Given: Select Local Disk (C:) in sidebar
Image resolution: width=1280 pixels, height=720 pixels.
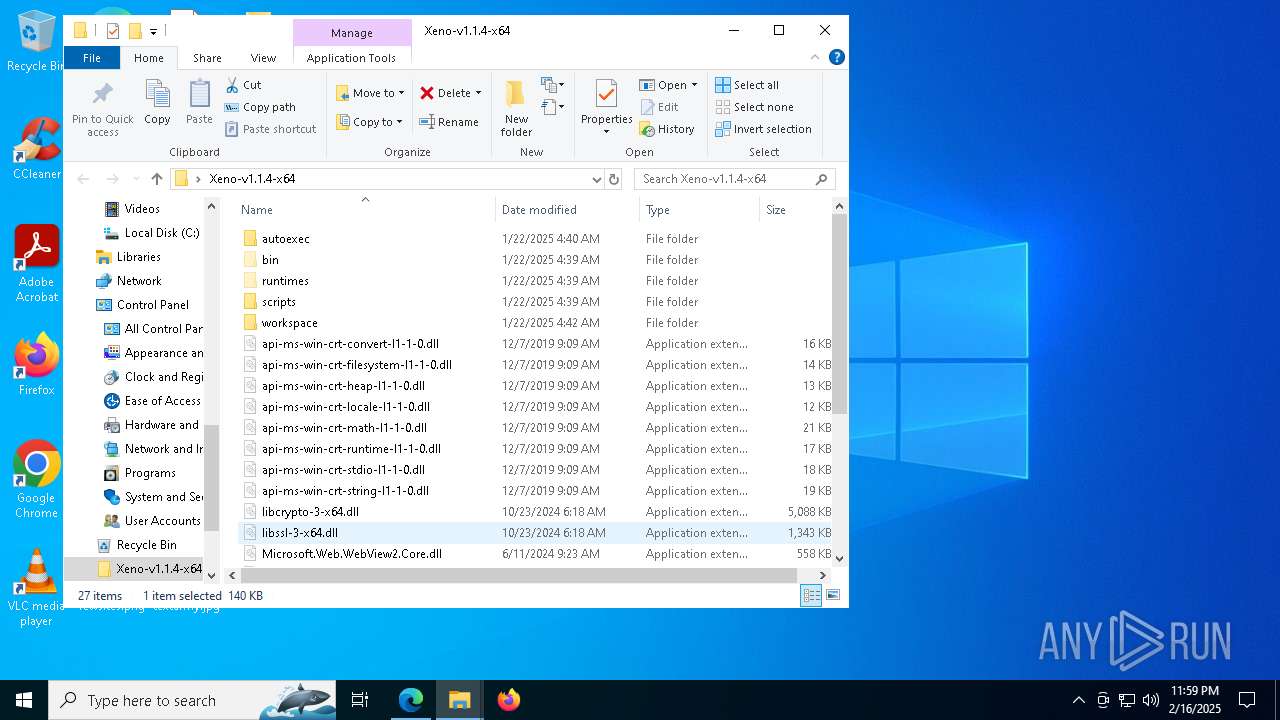Looking at the screenshot, I should pos(161,233).
